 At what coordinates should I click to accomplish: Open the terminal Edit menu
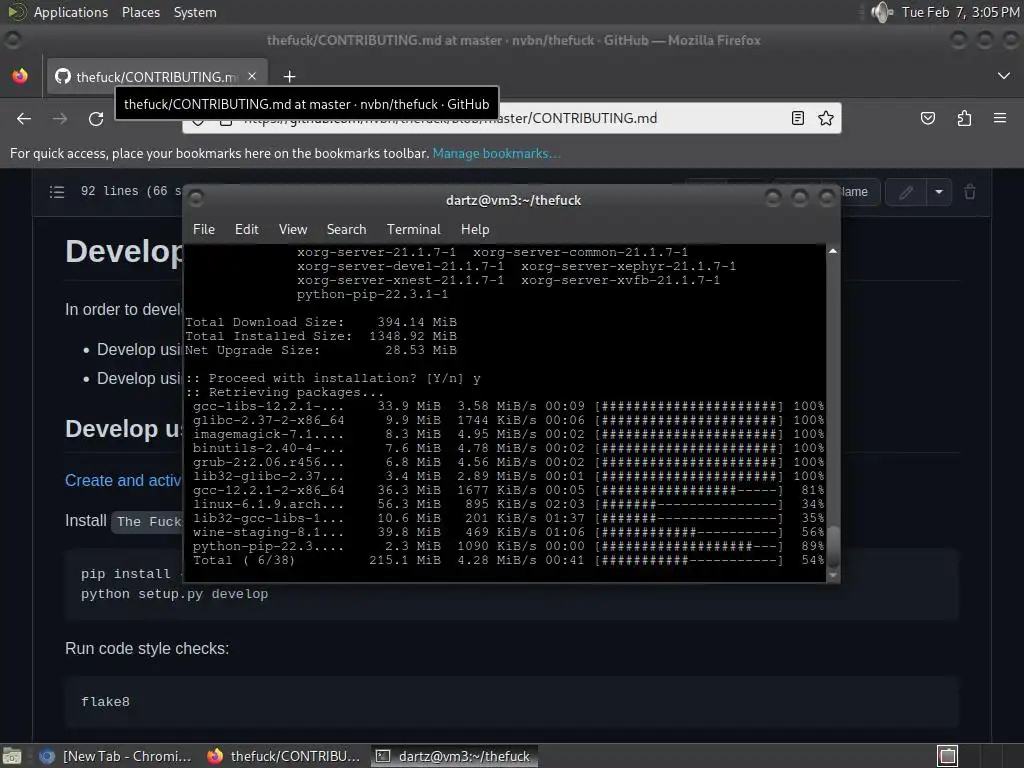(x=247, y=229)
